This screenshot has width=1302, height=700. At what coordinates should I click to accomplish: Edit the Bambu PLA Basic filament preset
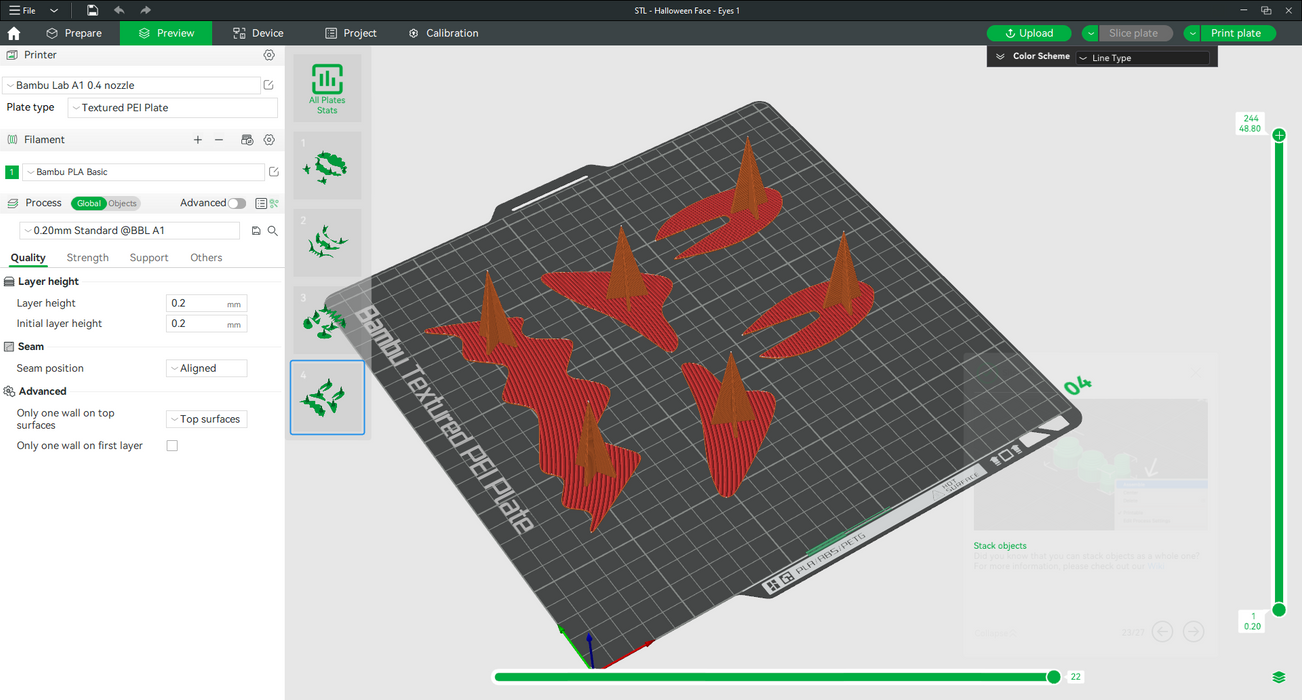[x=274, y=172]
